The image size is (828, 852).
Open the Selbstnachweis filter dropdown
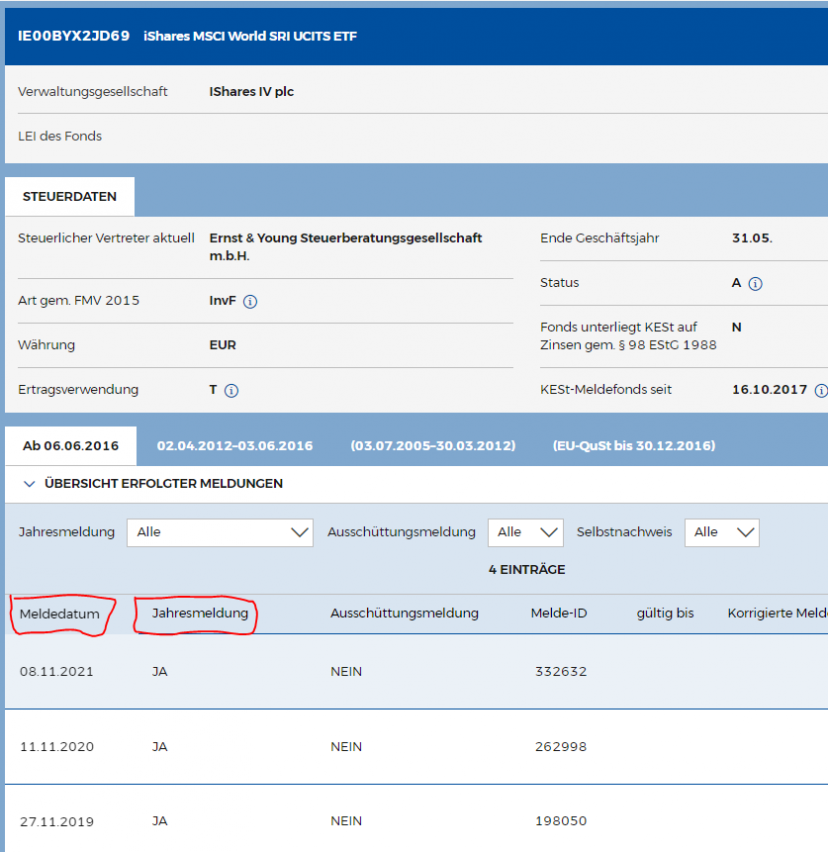coord(722,532)
